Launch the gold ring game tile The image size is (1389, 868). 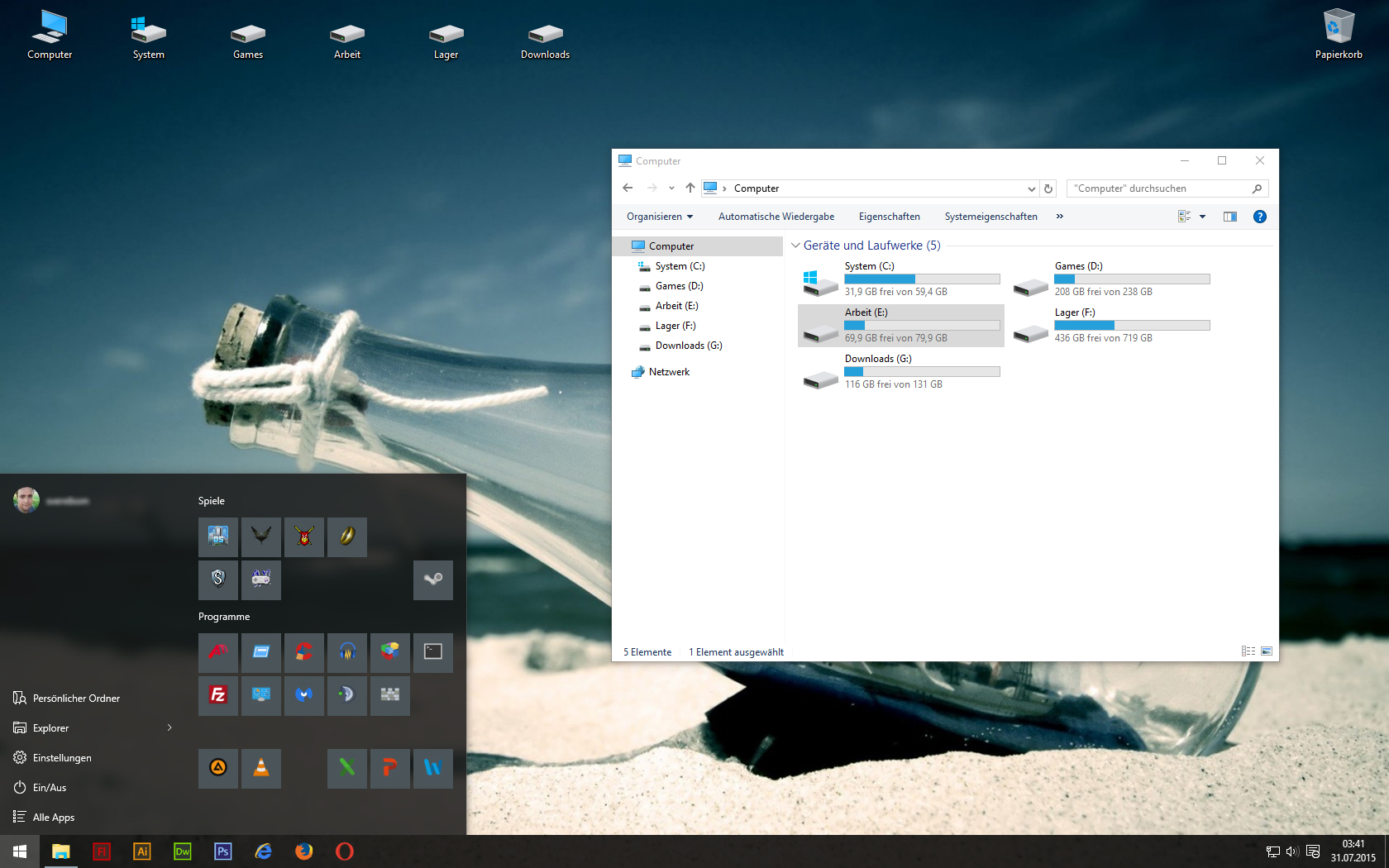click(347, 537)
